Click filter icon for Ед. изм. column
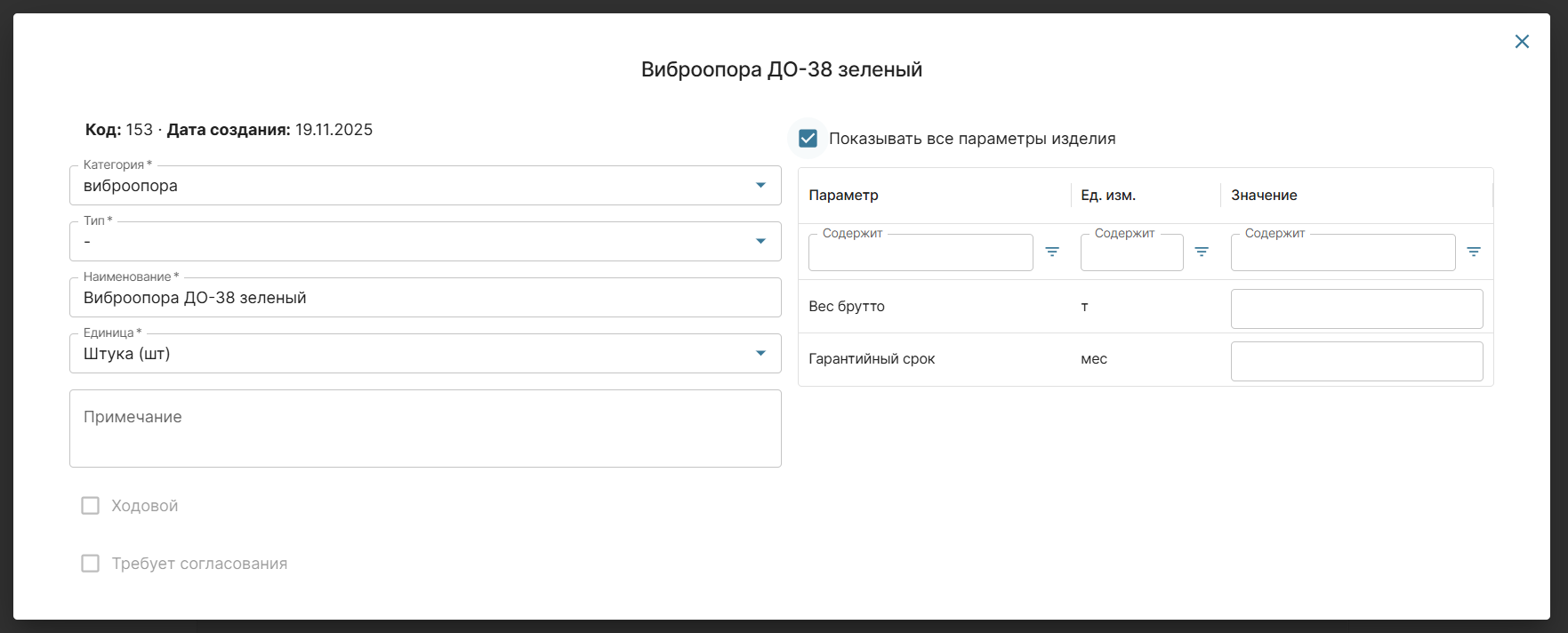The image size is (1568, 633). click(1202, 252)
